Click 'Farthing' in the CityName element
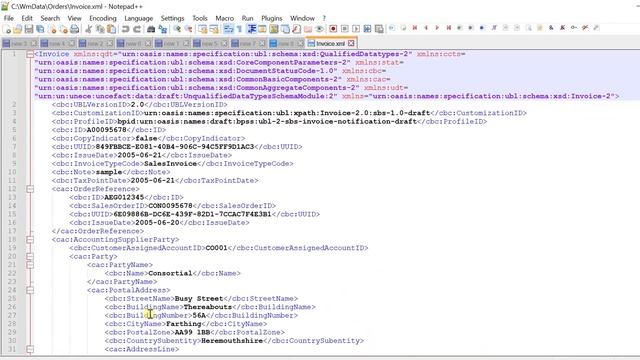Viewport: 640px width, 360px height. pyautogui.click(x=184, y=324)
